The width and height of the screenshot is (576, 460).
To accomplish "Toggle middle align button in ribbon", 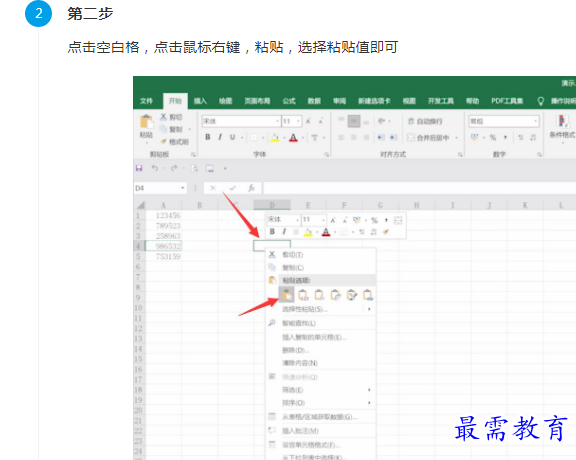I will click(354, 121).
